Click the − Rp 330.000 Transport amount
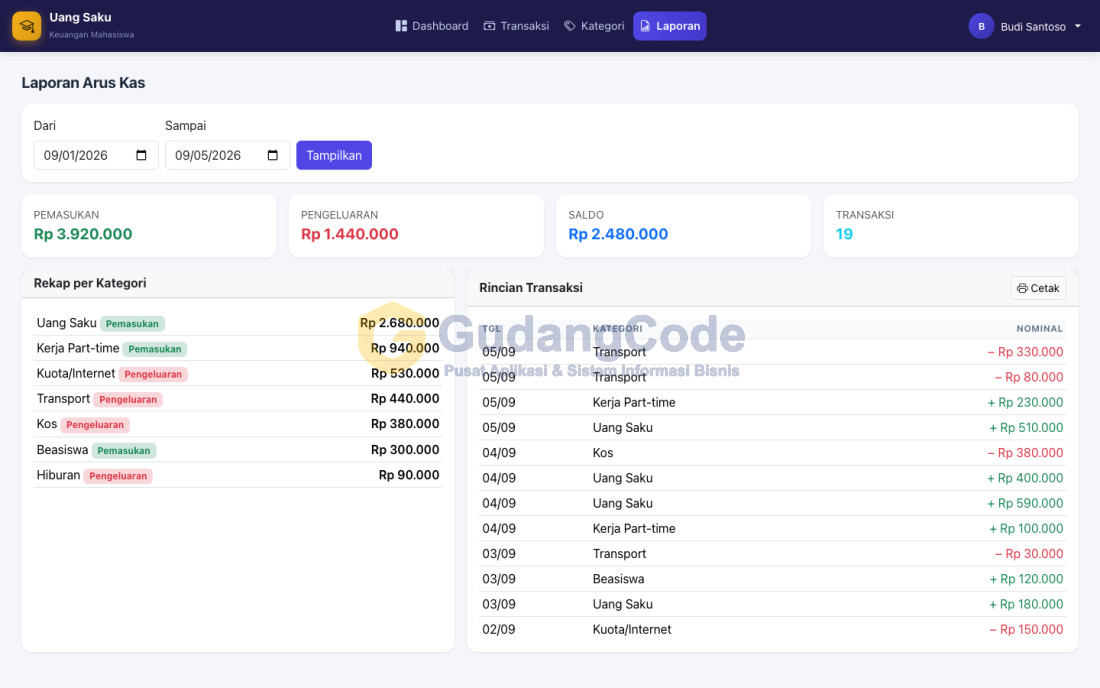Viewport: 1100px width, 688px height. pyautogui.click(x=1025, y=352)
